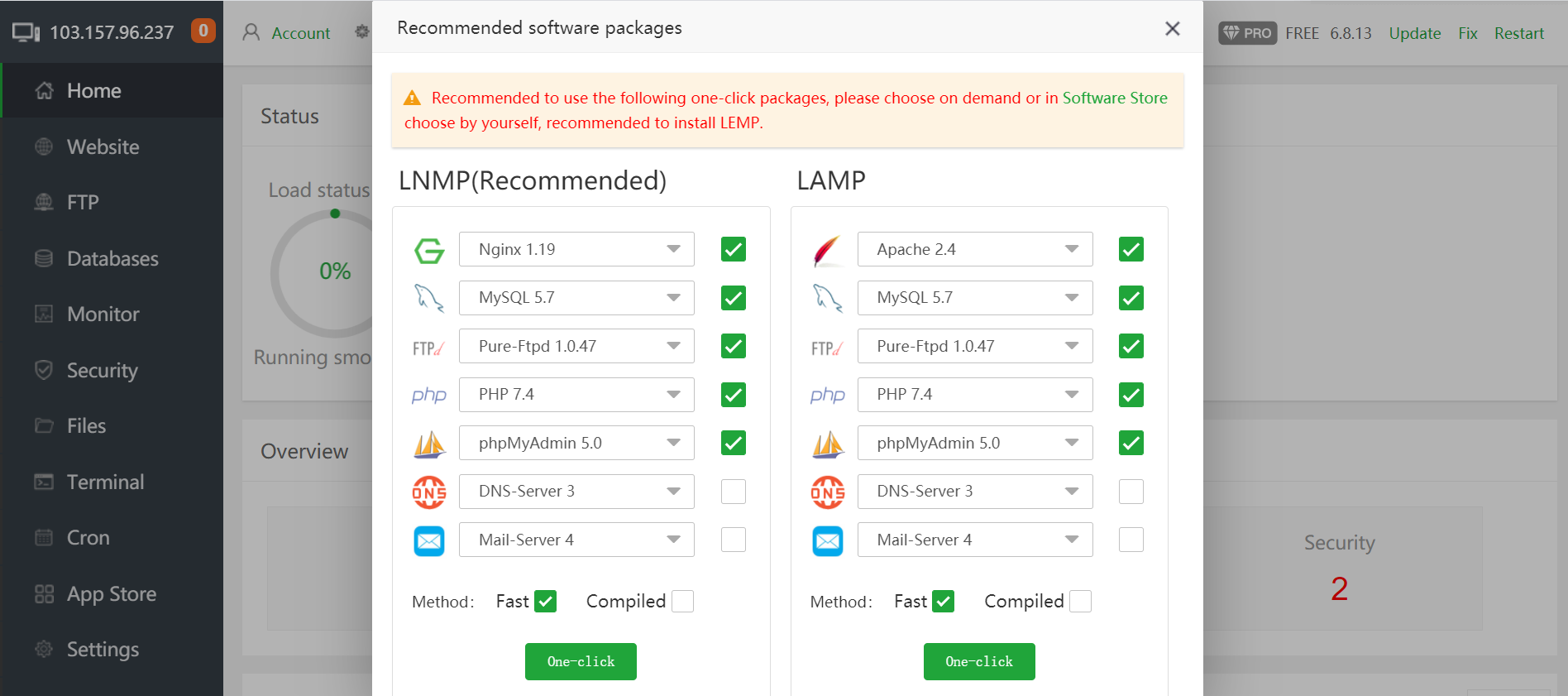The image size is (1568, 696).
Task: Open the Files menu item
Action: pos(112,426)
